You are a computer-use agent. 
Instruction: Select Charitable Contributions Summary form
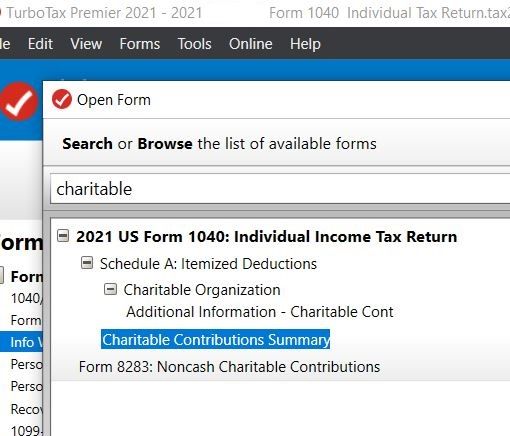(216, 340)
